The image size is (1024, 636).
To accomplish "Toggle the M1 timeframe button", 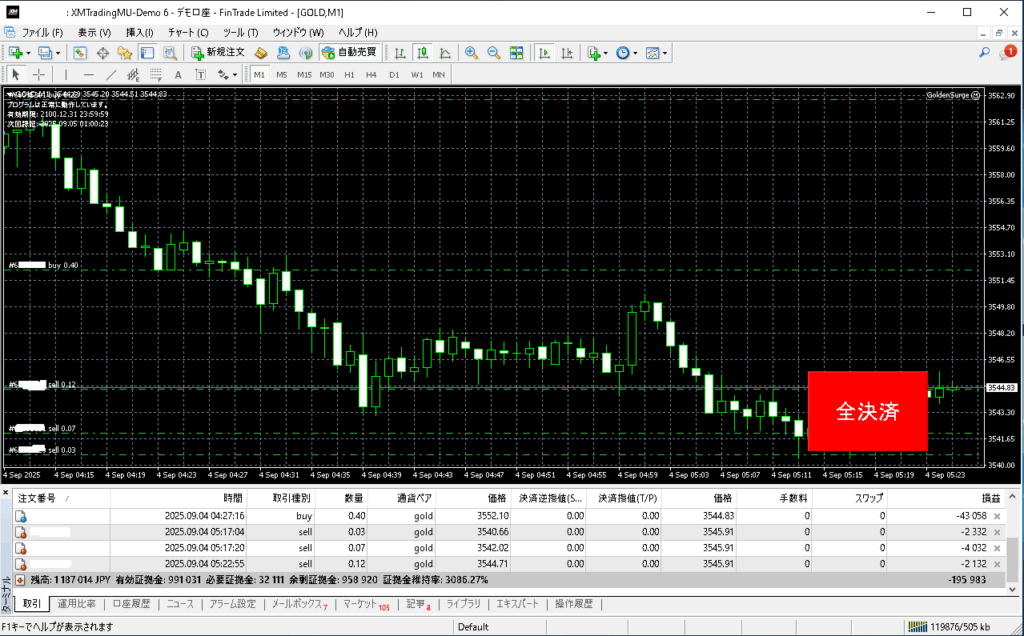I will point(259,74).
